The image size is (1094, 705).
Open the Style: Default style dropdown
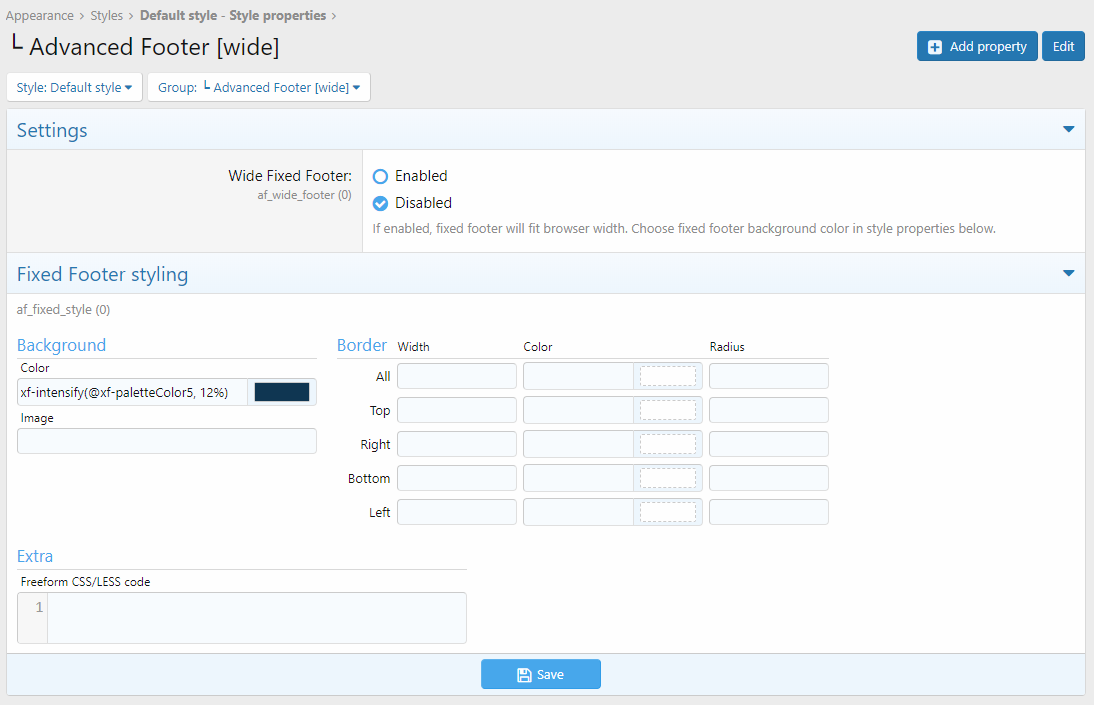click(75, 88)
